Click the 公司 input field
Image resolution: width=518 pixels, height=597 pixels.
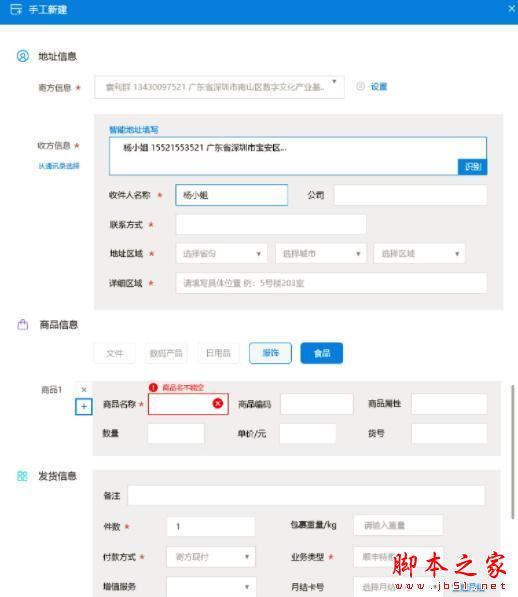(x=410, y=195)
